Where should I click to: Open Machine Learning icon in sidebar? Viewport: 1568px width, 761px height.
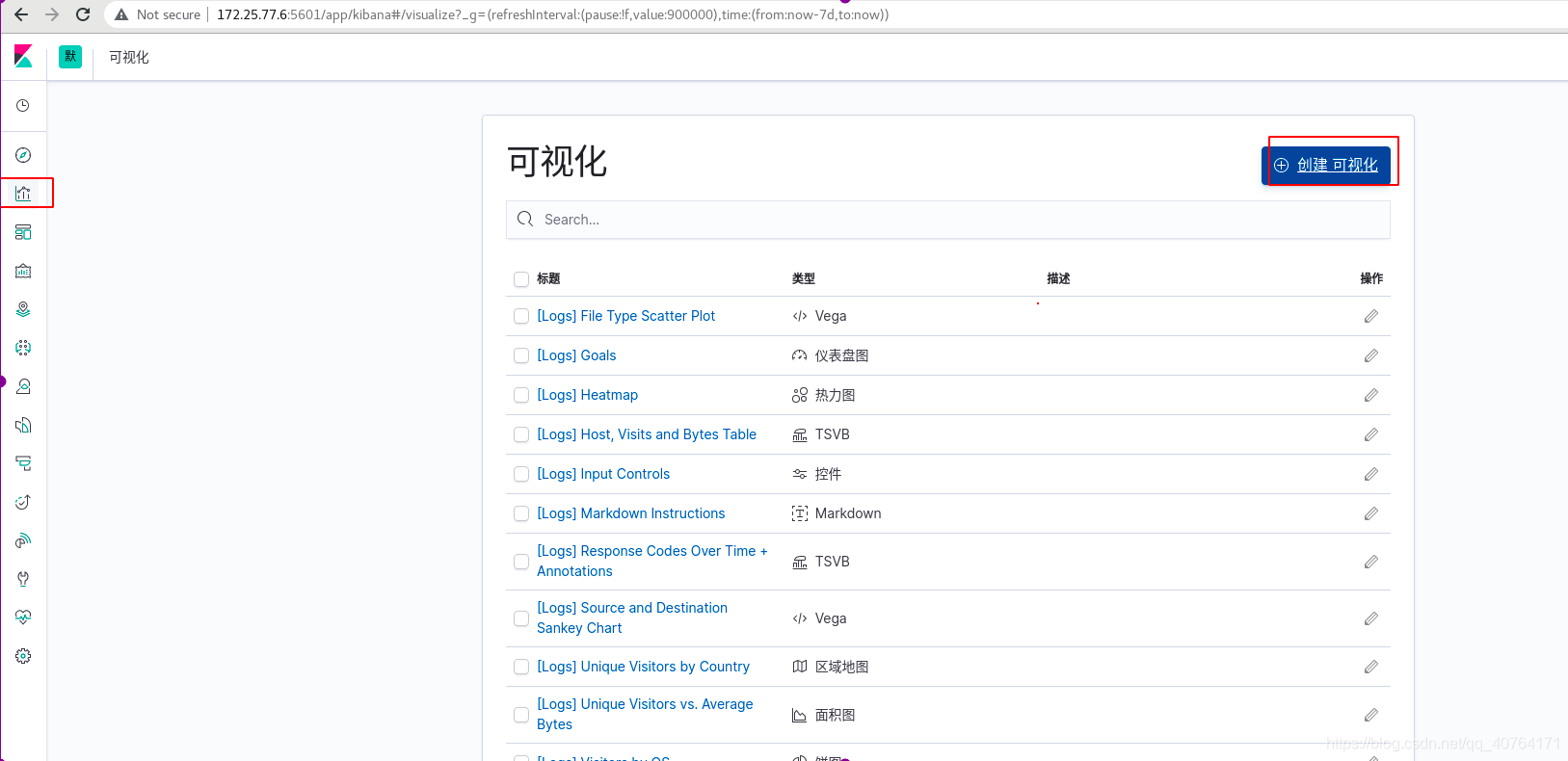[23, 348]
